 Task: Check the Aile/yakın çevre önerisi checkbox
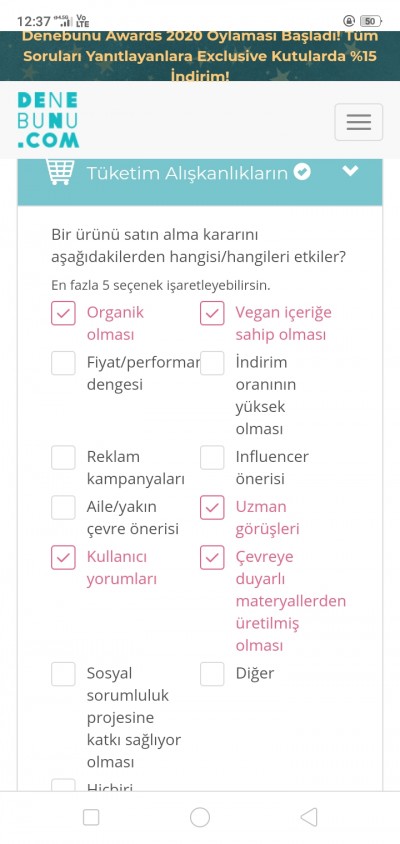63,508
